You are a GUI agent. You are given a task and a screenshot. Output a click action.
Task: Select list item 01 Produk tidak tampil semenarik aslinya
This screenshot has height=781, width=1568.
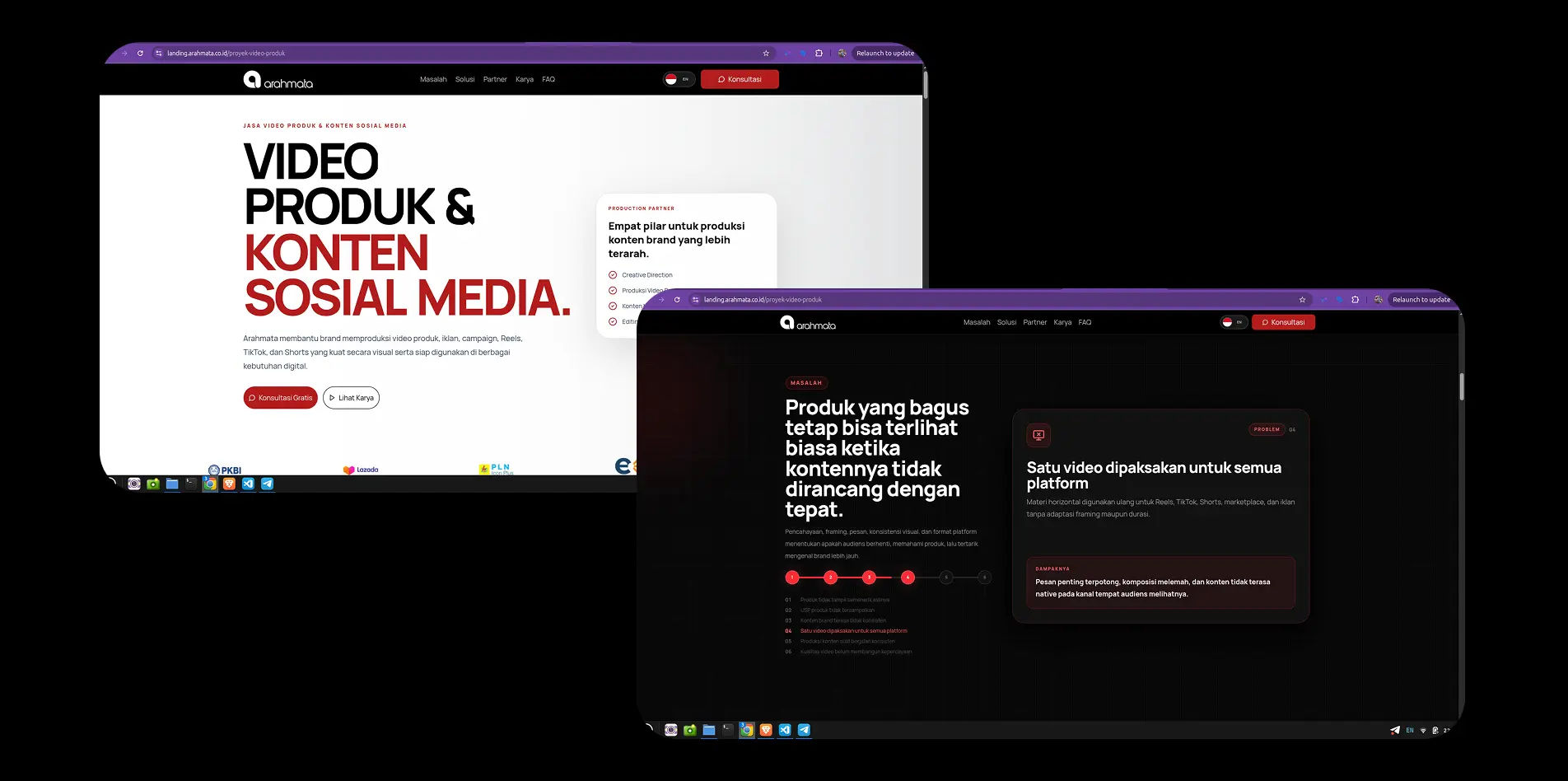837,600
